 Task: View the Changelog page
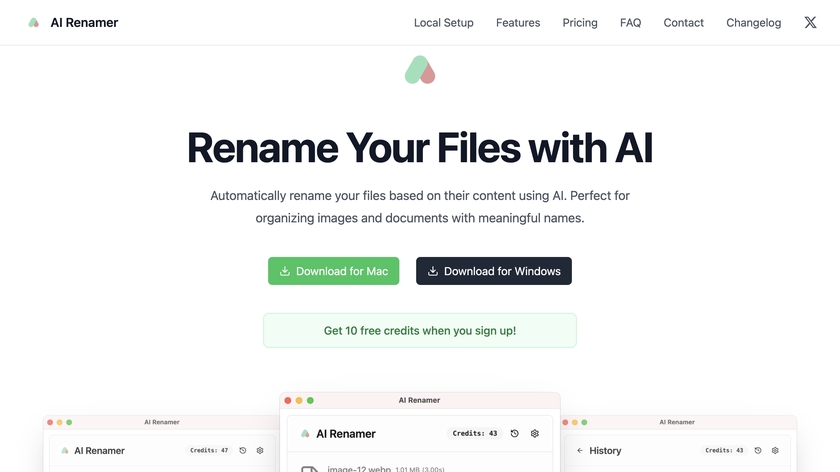pos(754,23)
